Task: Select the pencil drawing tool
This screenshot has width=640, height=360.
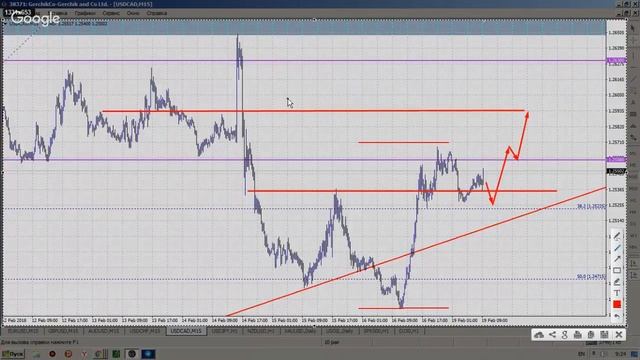Action: pos(617,236)
